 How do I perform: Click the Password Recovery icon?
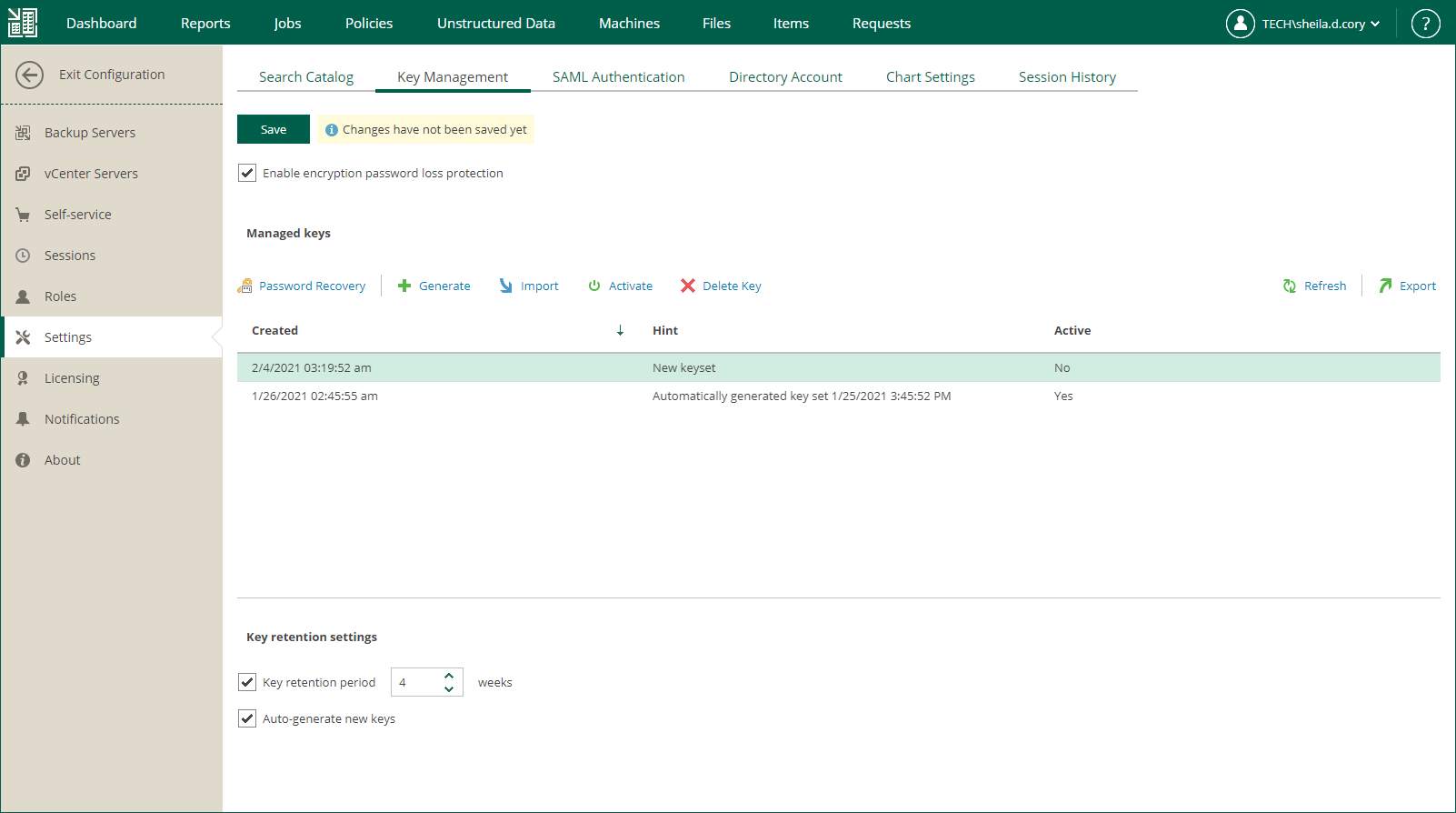pos(244,286)
